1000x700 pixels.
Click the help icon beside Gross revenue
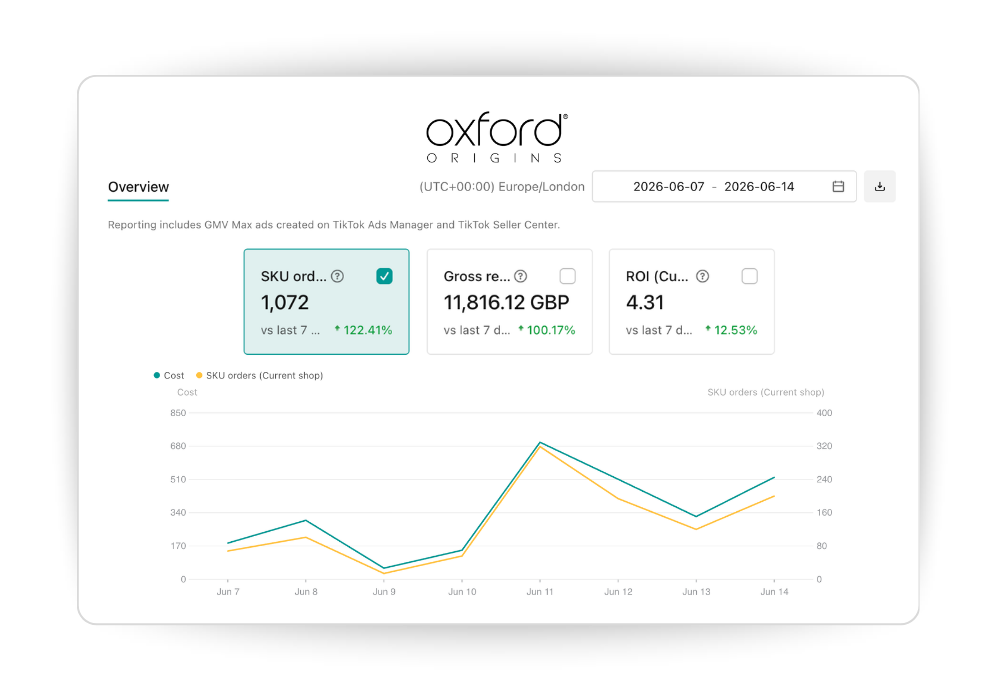point(520,276)
